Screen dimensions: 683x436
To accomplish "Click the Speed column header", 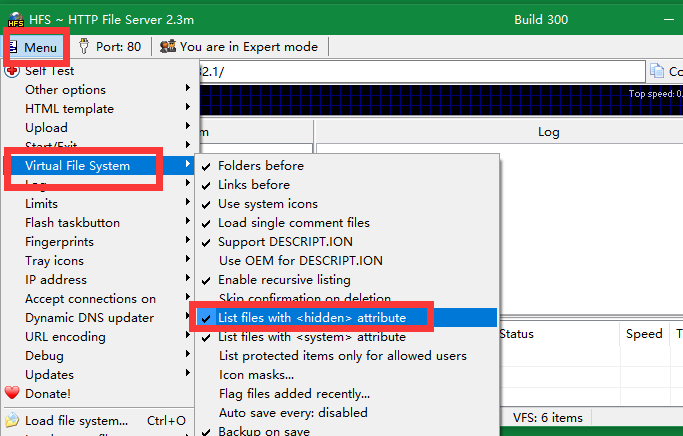I will (x=644, y=334).
